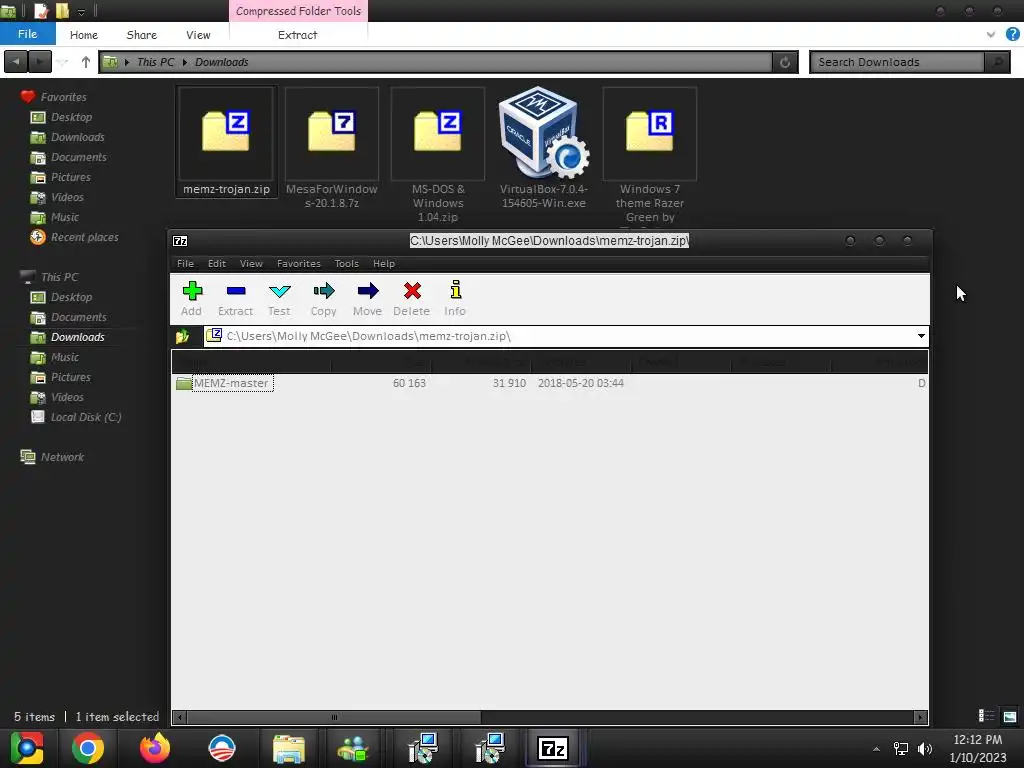Click the 7-Zip horizontal scrollbar thumb
The image size is (1024, 768).
[x=334, y=717]
